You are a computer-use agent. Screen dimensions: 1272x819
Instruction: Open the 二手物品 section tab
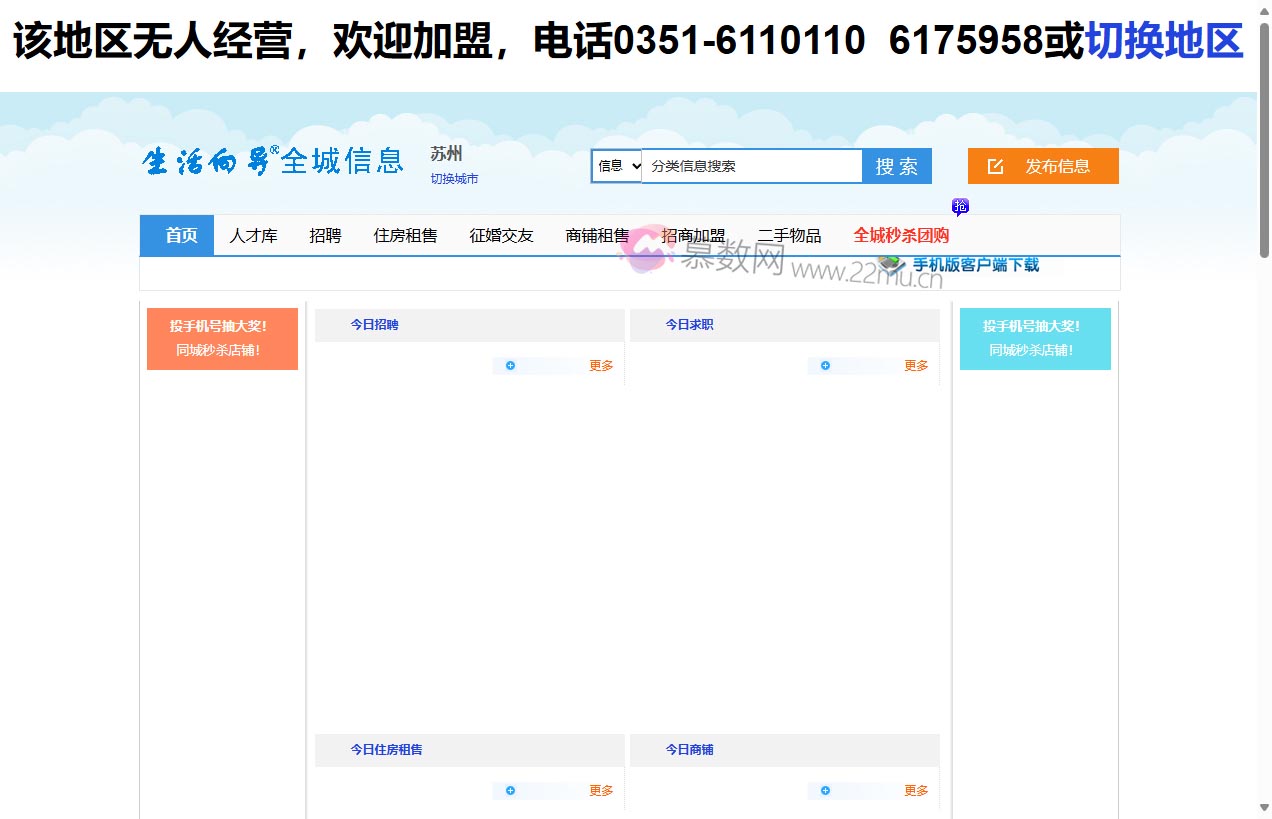coord(790,235)
